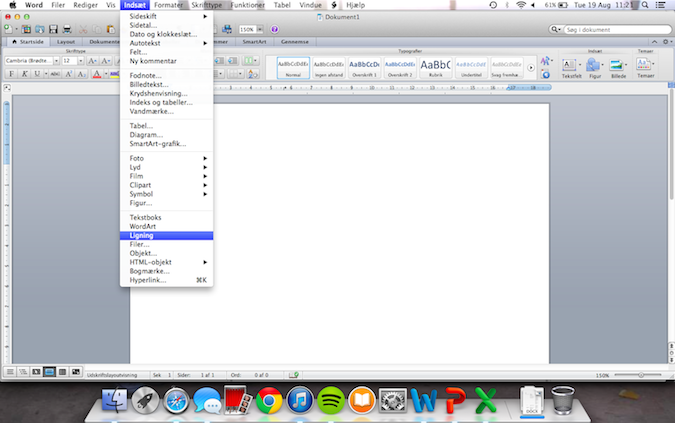Open Word help purple question icon
The height and width of the screenshot is (423, 675).
tap(274, 29)
